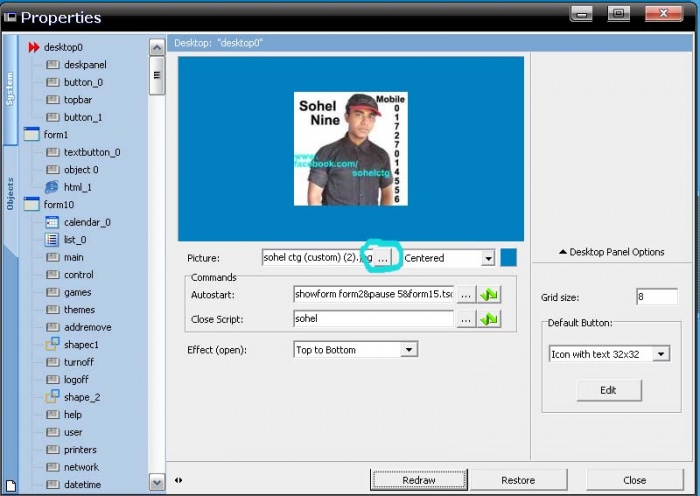Click the shape_2 shape icon
The width and height of the screenshot is (700, 496).
point(52,396)
